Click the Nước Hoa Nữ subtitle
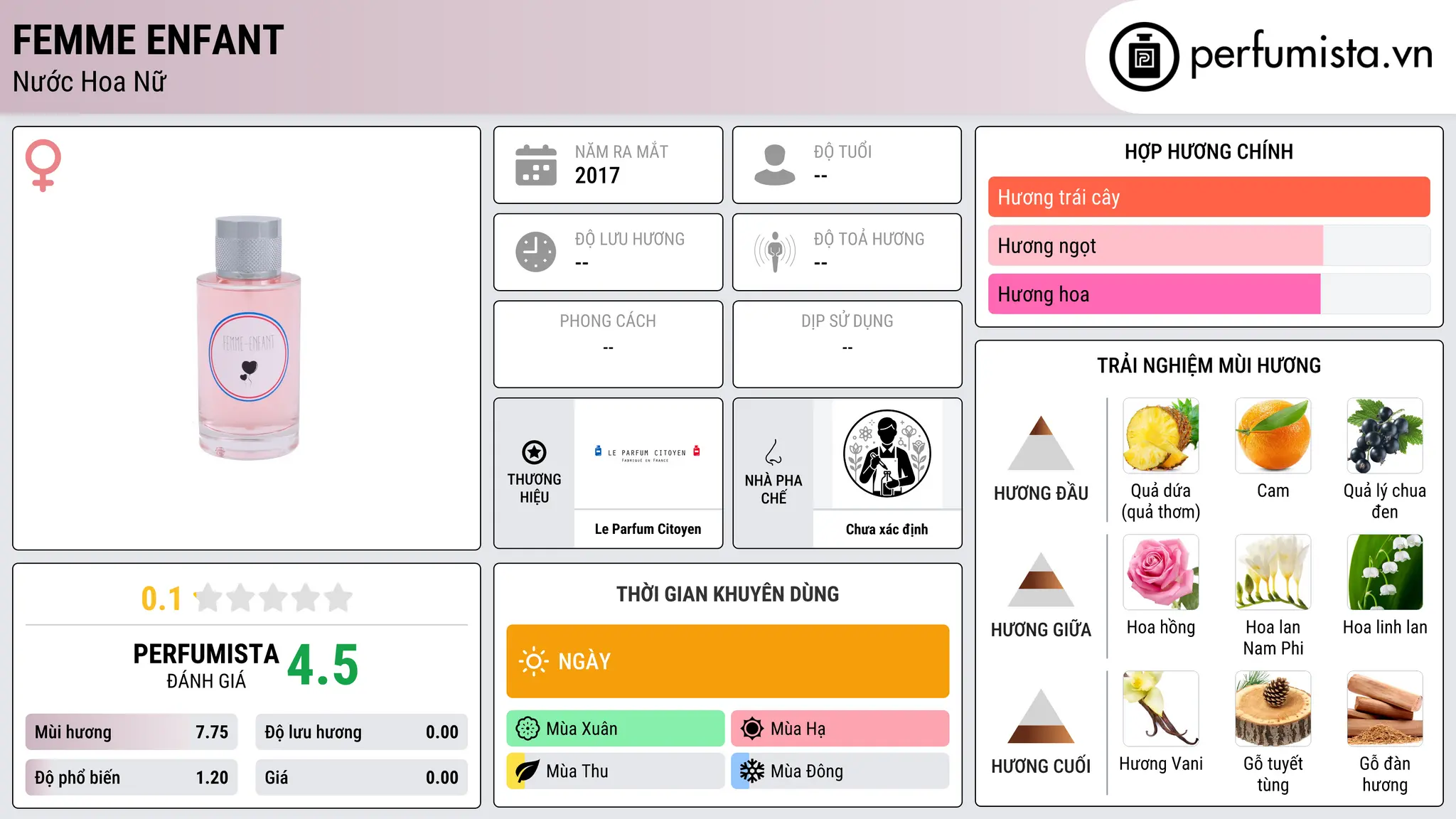 (90, 82)
